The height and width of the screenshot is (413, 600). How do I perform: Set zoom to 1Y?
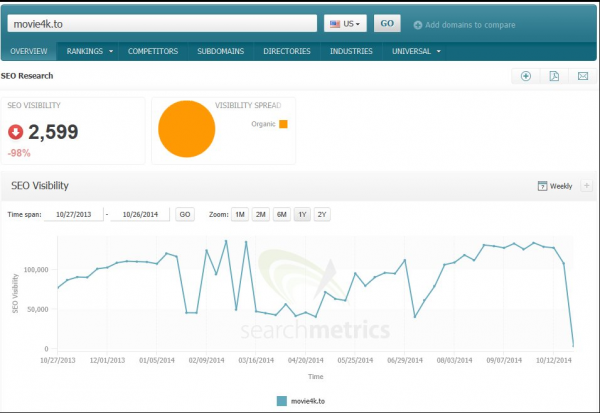point(302,214)
